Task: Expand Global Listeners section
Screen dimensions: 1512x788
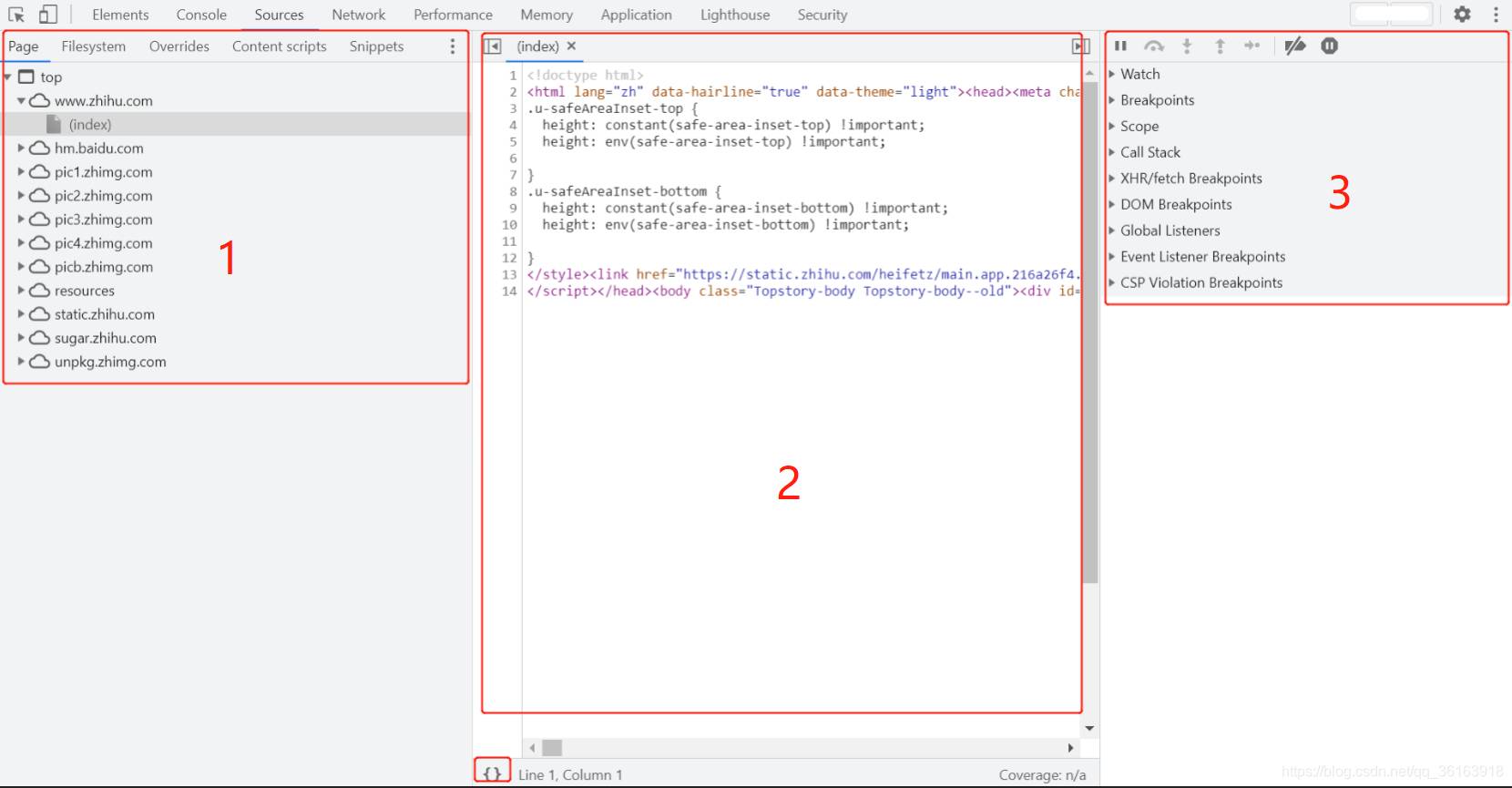Action: point(1112,230)
